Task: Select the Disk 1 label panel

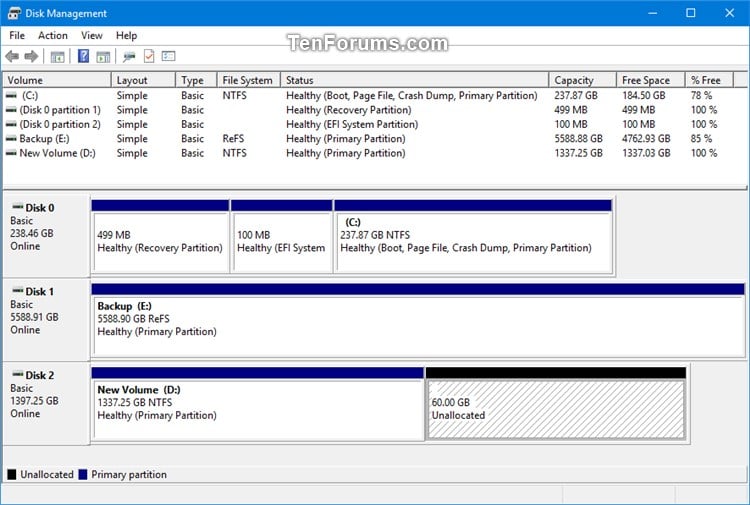Action: point(46,319)
